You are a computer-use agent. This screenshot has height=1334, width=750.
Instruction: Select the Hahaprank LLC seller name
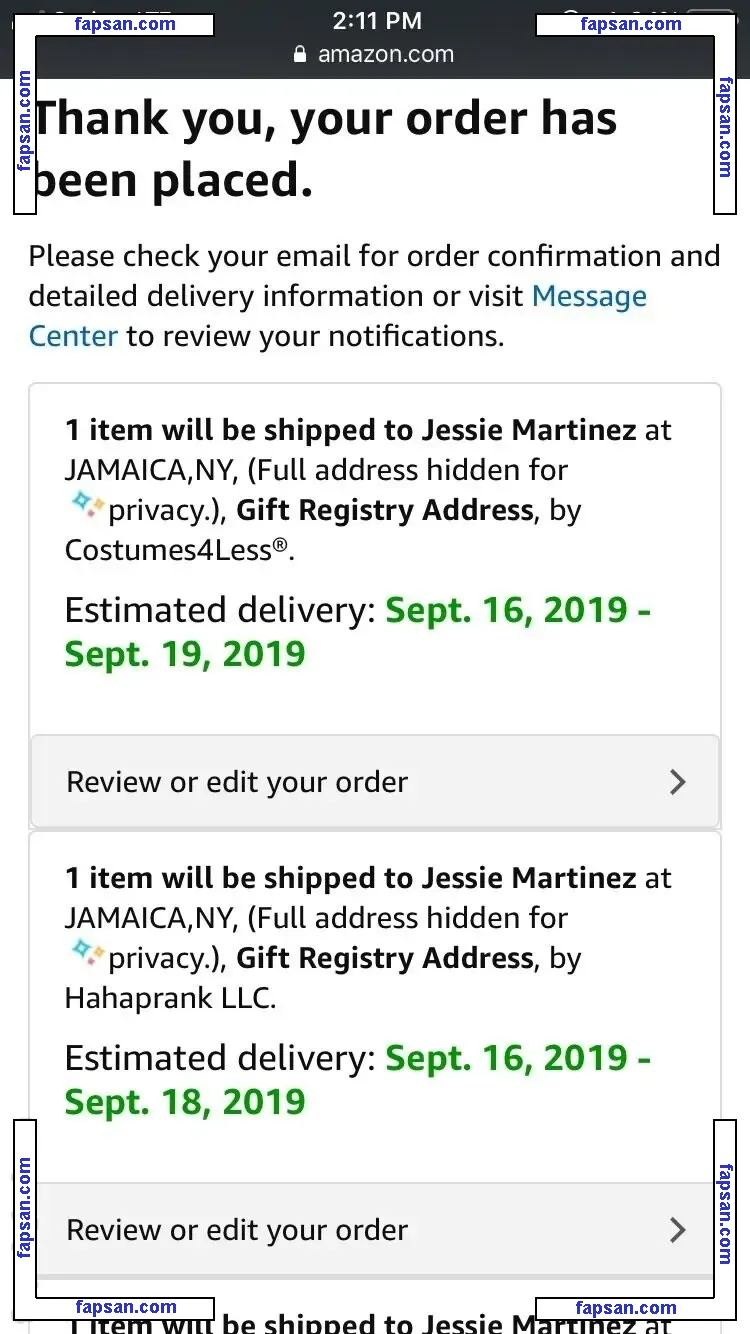169,998
